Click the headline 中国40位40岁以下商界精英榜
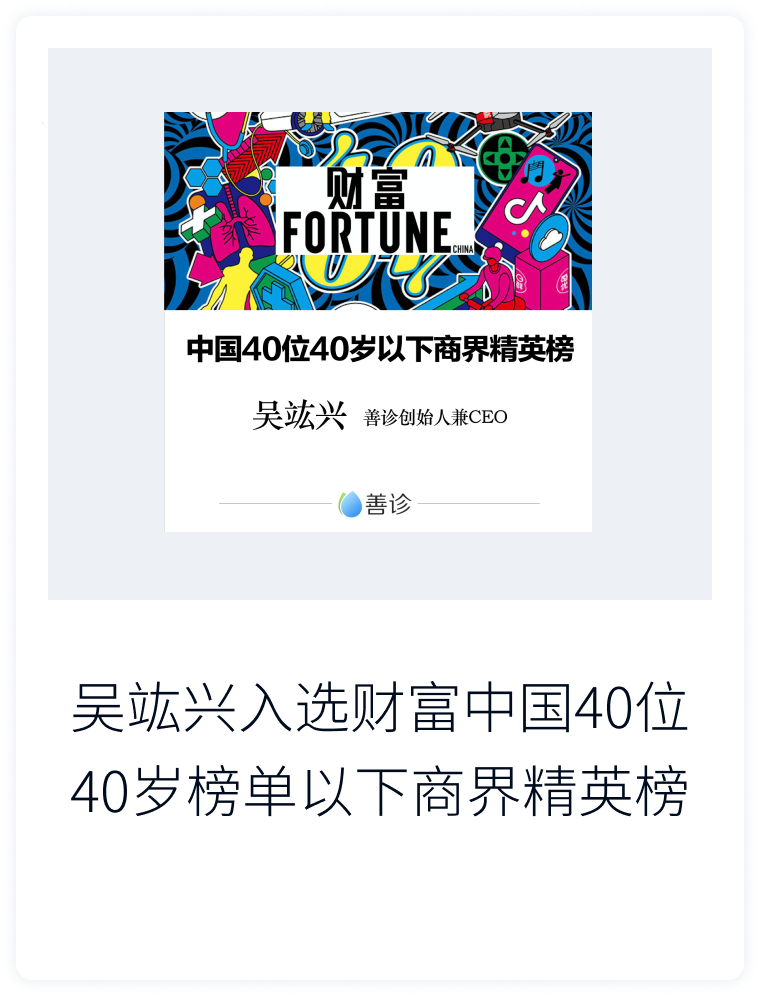Screen dimensions: 760x996 point(380,349)
